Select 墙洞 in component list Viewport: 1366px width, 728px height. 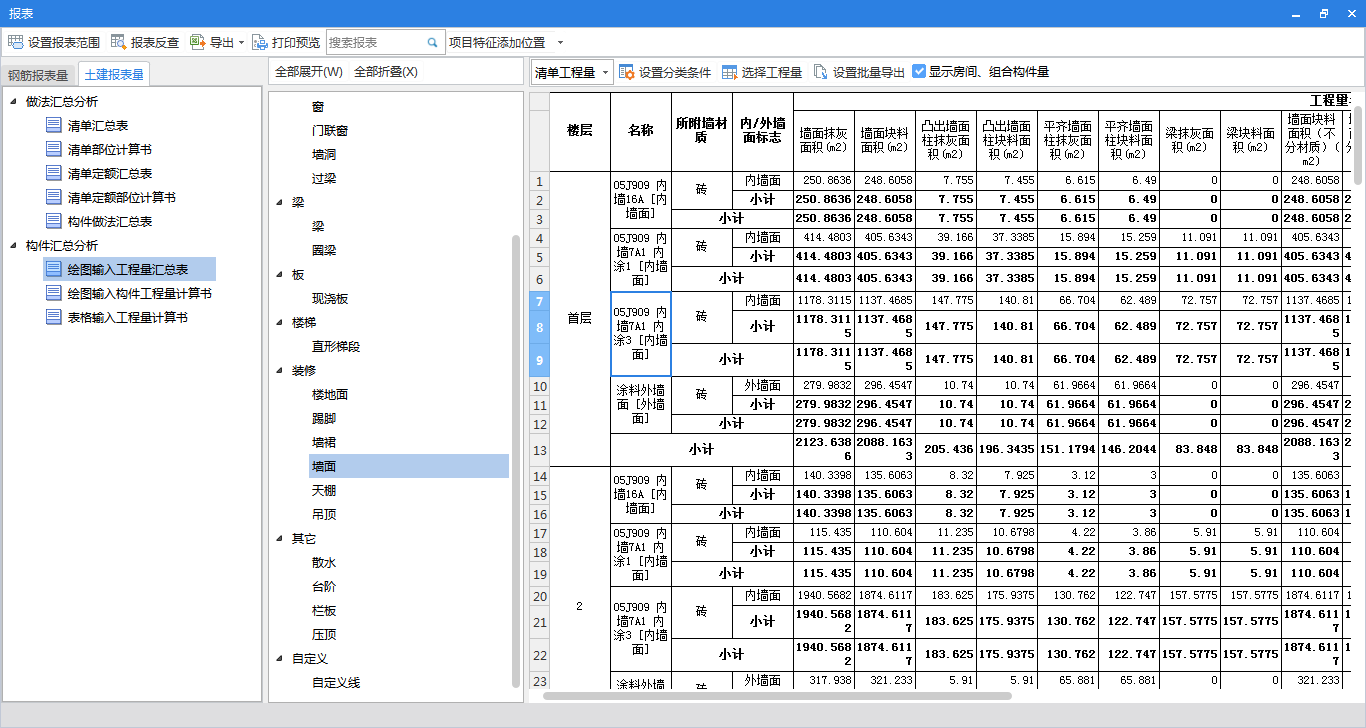tap(324, 154)
